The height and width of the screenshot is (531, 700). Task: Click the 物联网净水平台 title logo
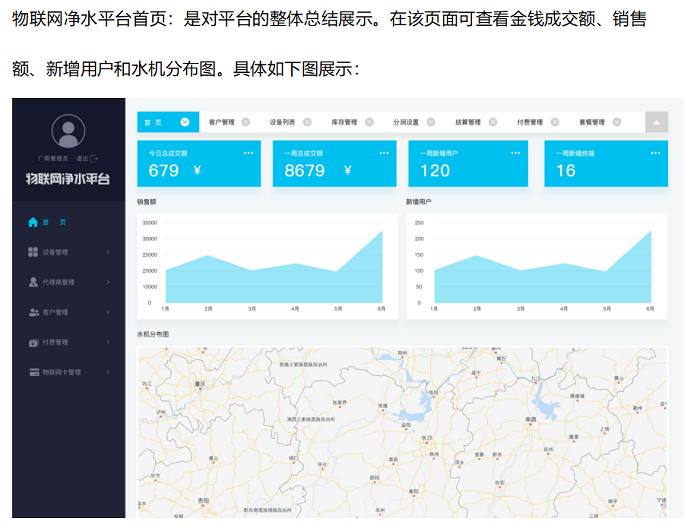(68, 179)
